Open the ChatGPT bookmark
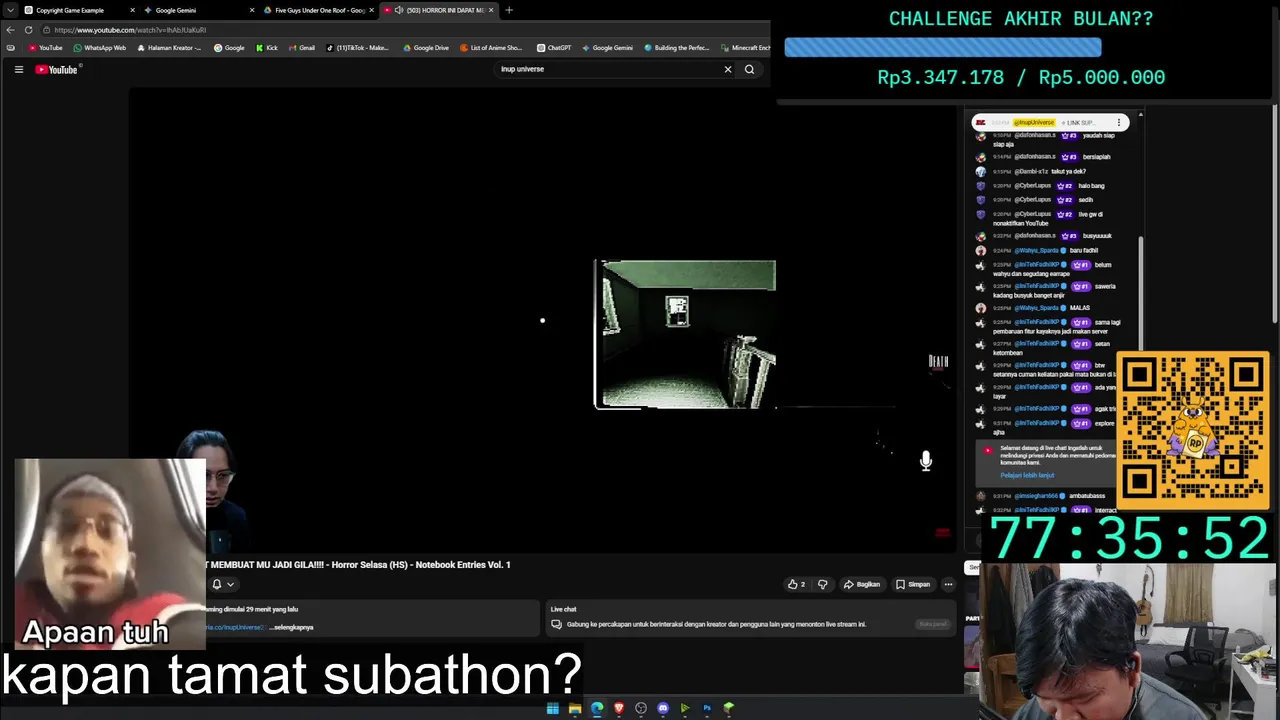Viewport: 1280px width, 720px height. coord(554,48)
